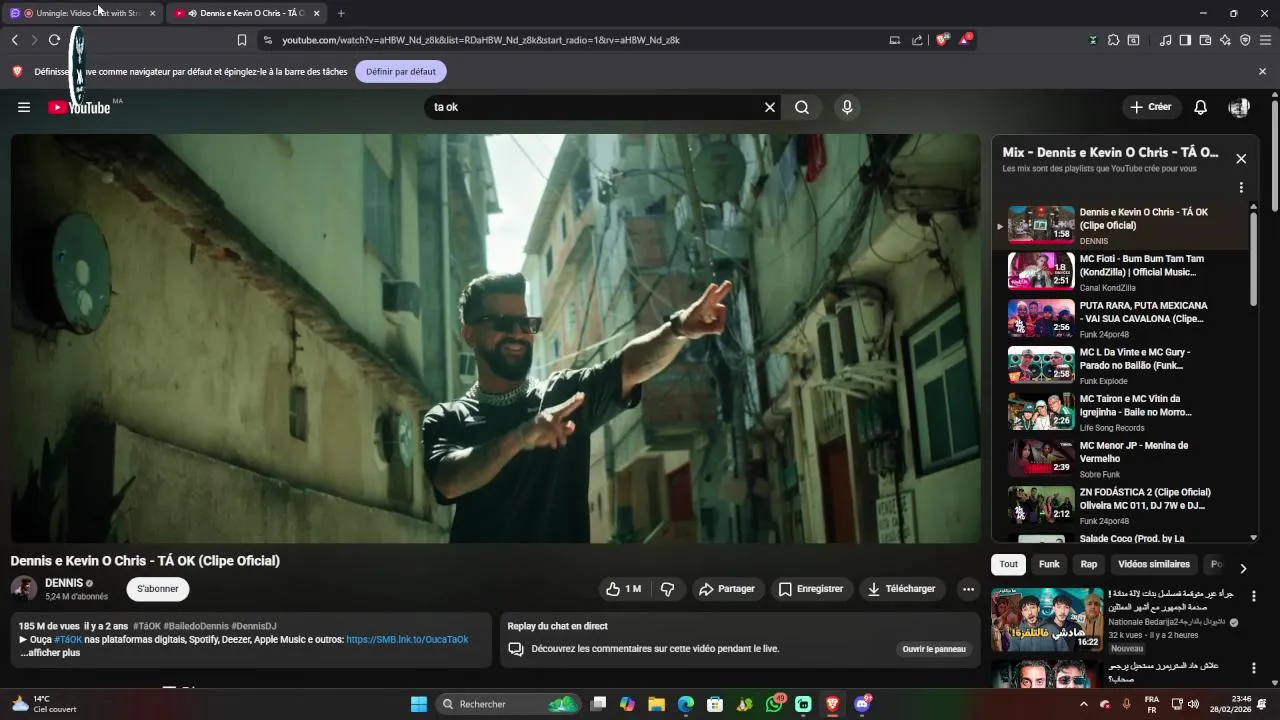Click the Partager share button
The height and width of the screenshot is (720, 1280).
coord(727,589)
